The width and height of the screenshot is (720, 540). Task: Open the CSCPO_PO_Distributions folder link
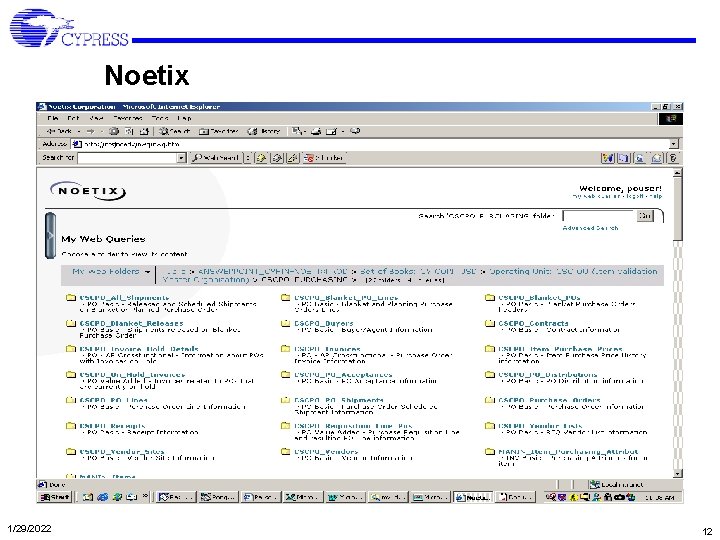tap(548, 375)
